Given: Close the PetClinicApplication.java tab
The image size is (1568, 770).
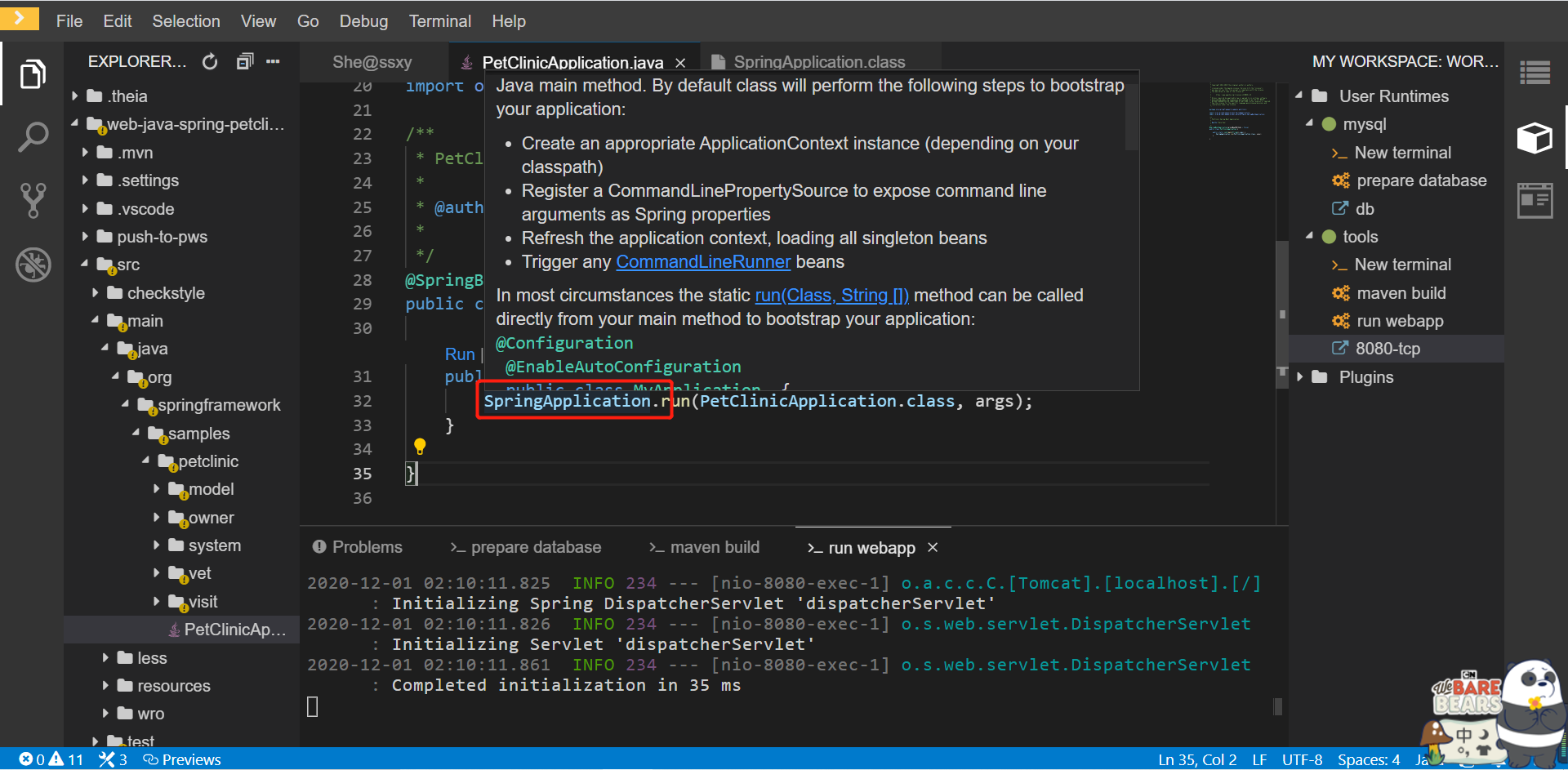Looking at the screenshot, I should pos(680,63).
